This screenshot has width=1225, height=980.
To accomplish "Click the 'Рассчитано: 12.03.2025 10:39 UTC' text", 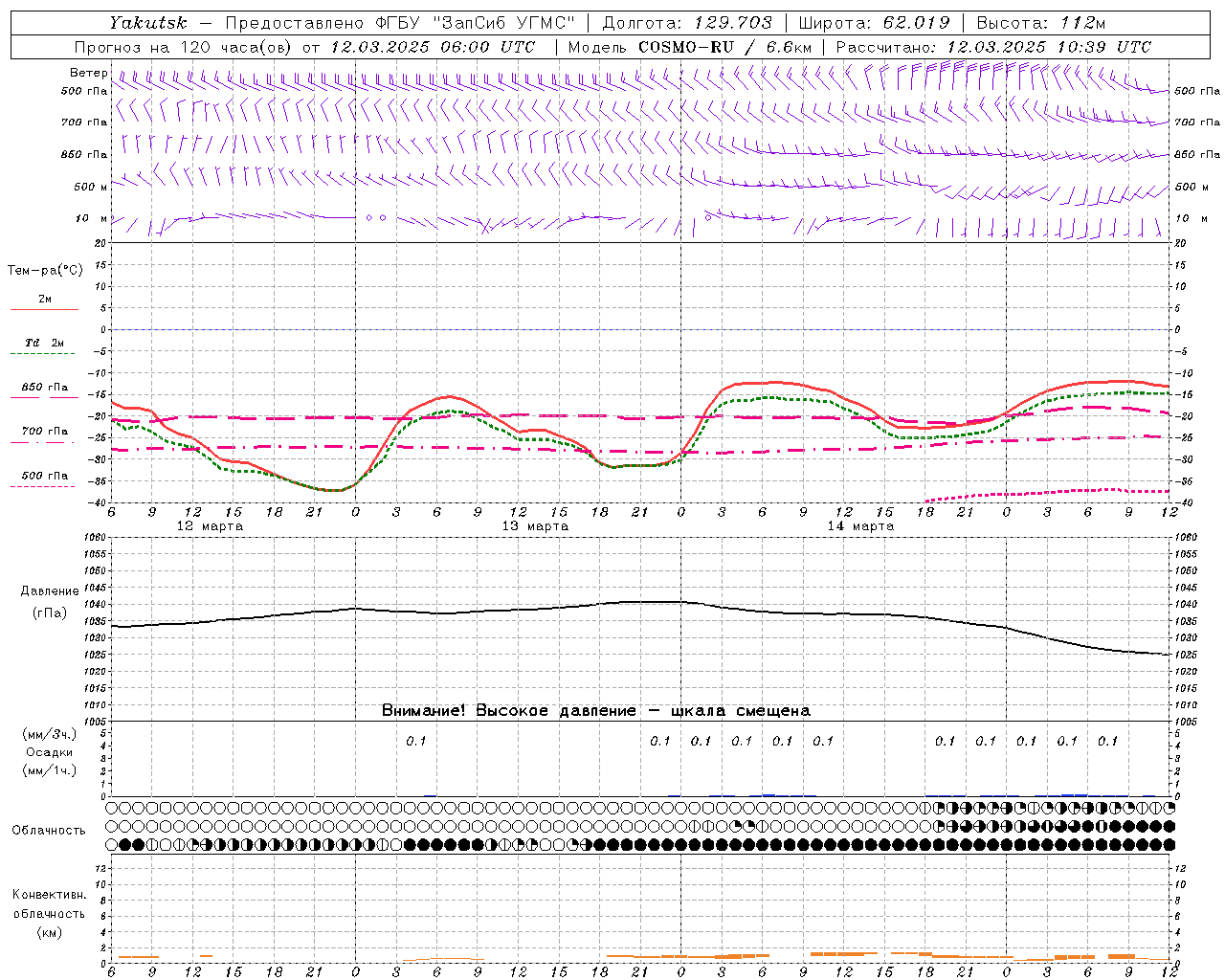I will coord(993,47).
